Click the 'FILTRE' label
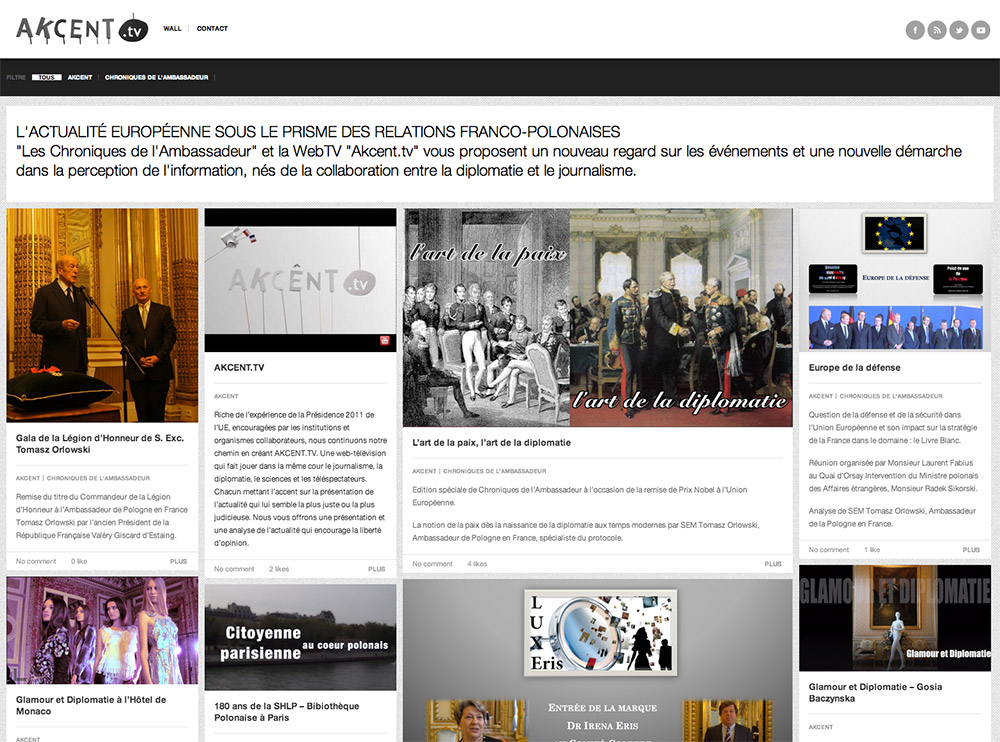 pyautogui.click(x=16, y=77)
